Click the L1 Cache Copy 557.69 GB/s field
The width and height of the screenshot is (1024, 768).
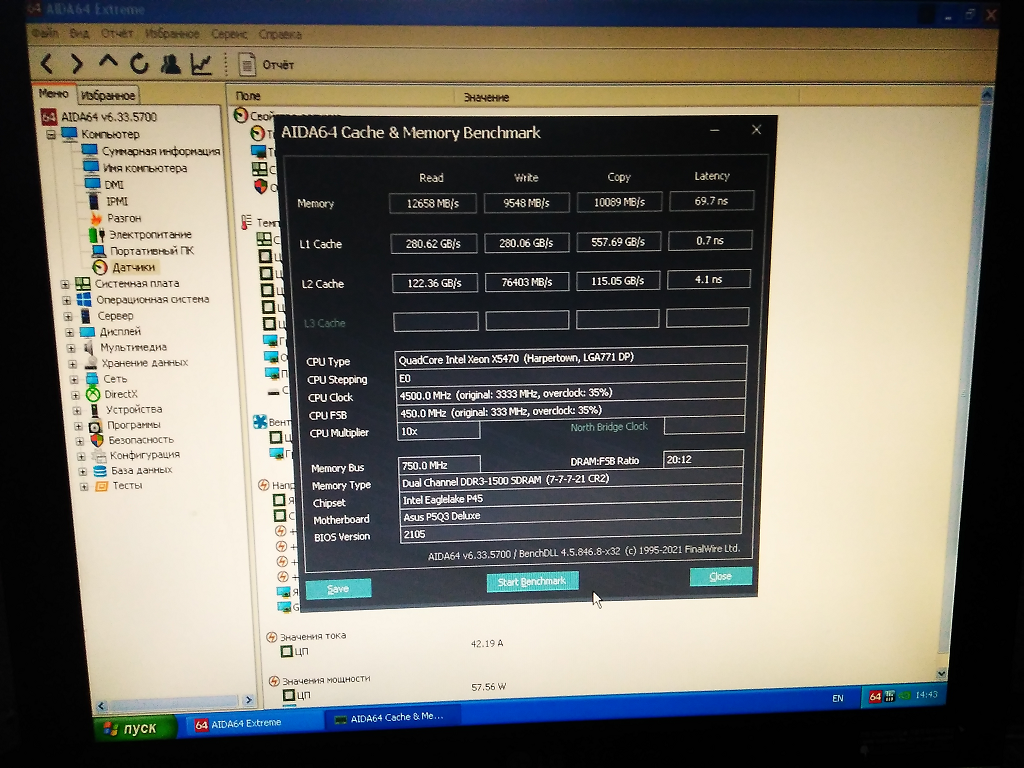618,242
